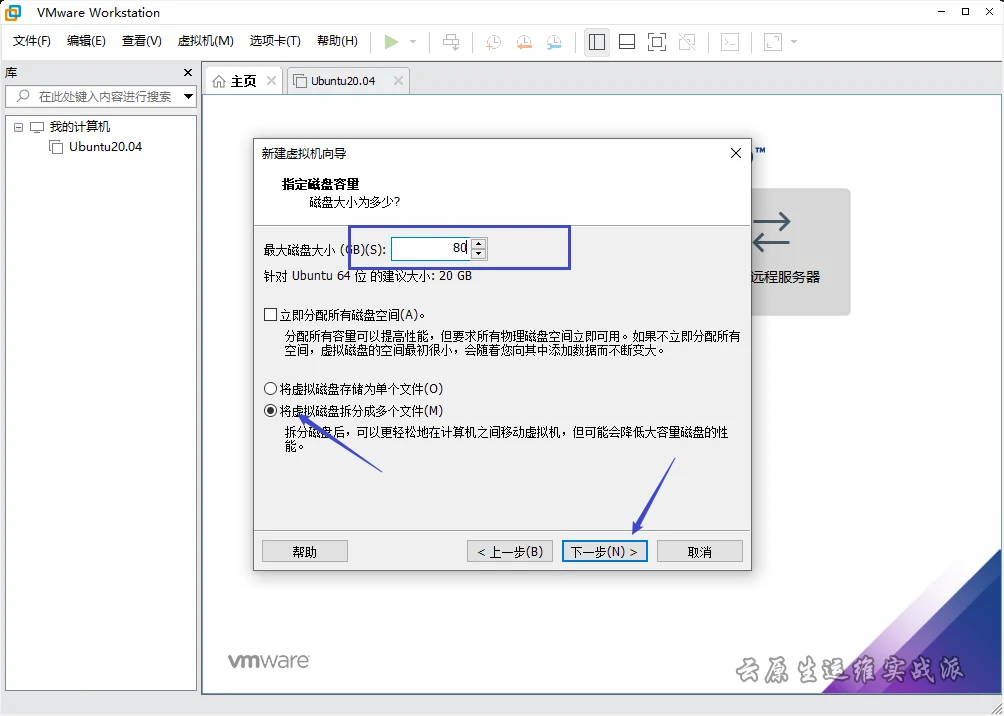
Task: Open the 帮助(H) menu
Action: coord(337,41)
